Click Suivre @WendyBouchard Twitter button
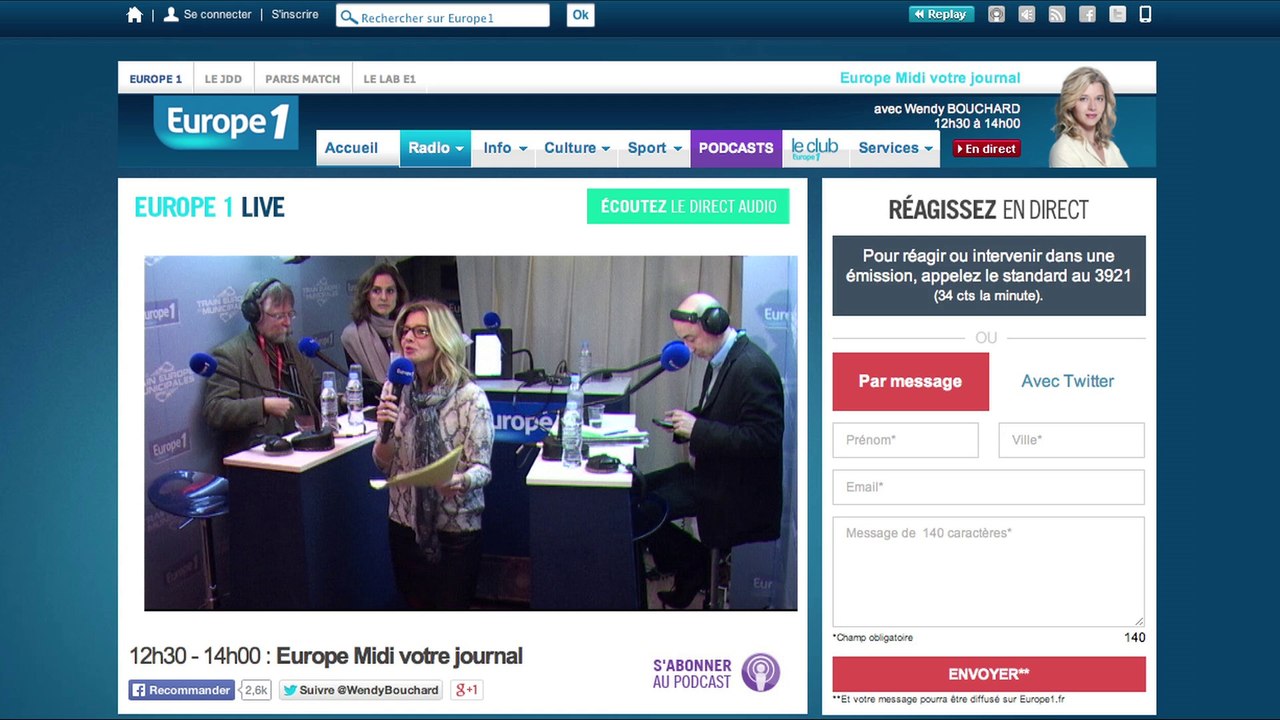The height and width of the screenshot is (720, 1280). pos(361,690)
